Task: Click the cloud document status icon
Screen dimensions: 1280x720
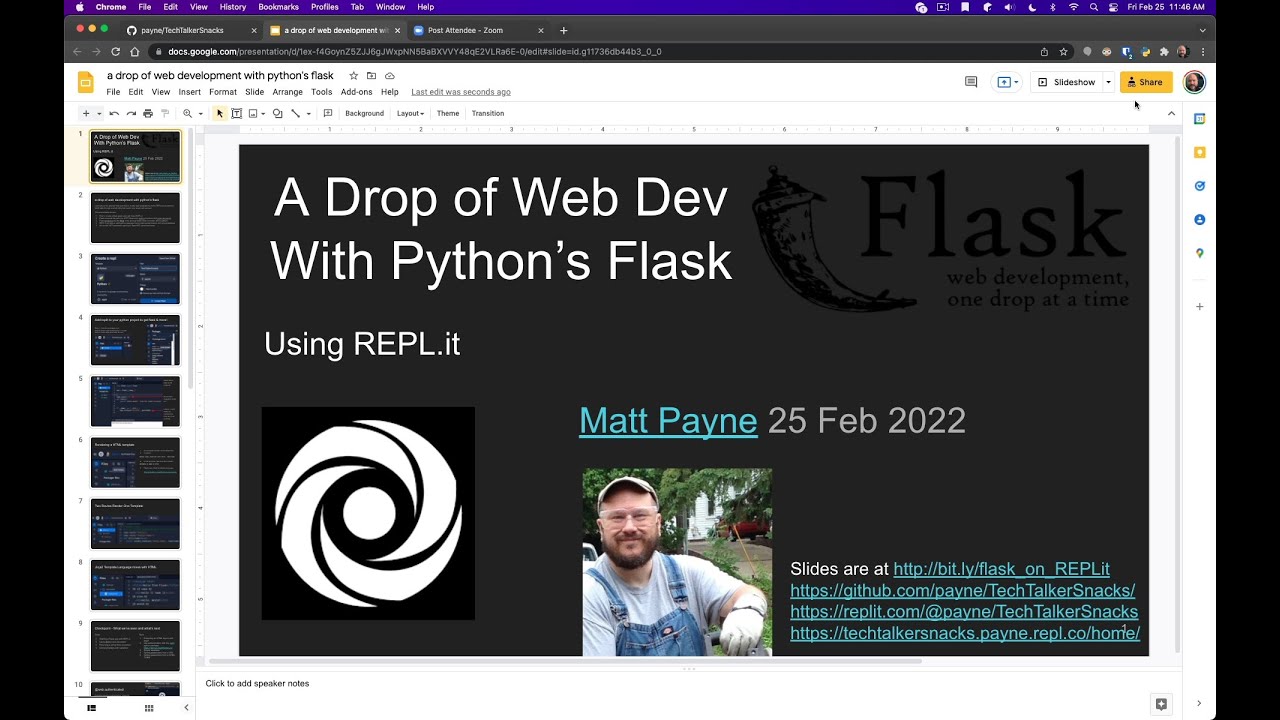Action: 389,76
